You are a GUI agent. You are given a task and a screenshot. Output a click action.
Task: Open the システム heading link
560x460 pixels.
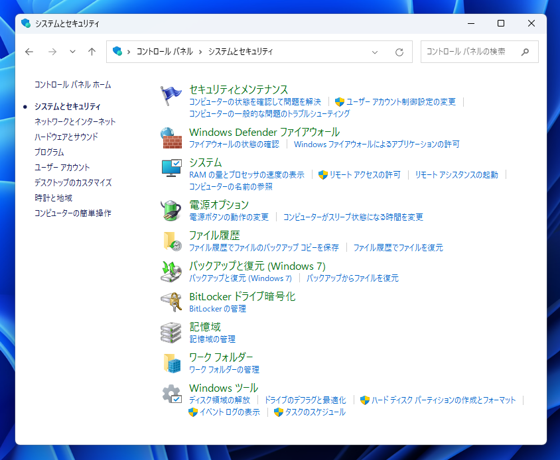[206, 162]
